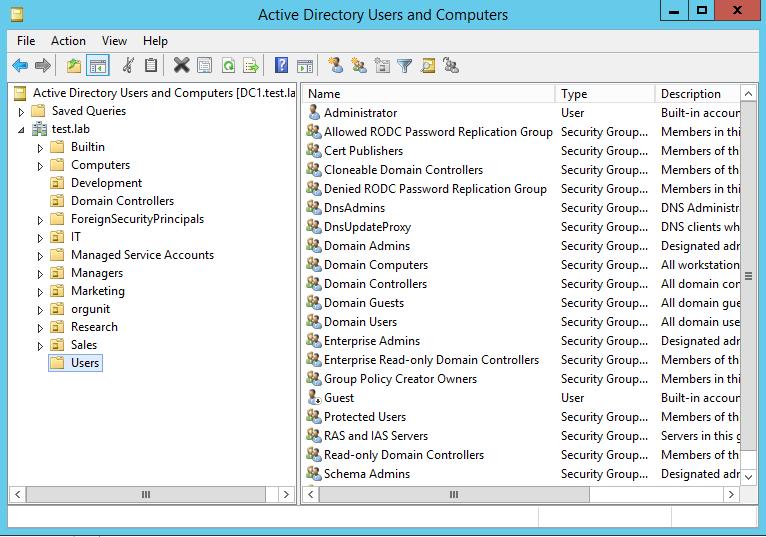Expand the Marketing organizational unit
The height and width of the screenshot is (537, 766).
point(40,292)
